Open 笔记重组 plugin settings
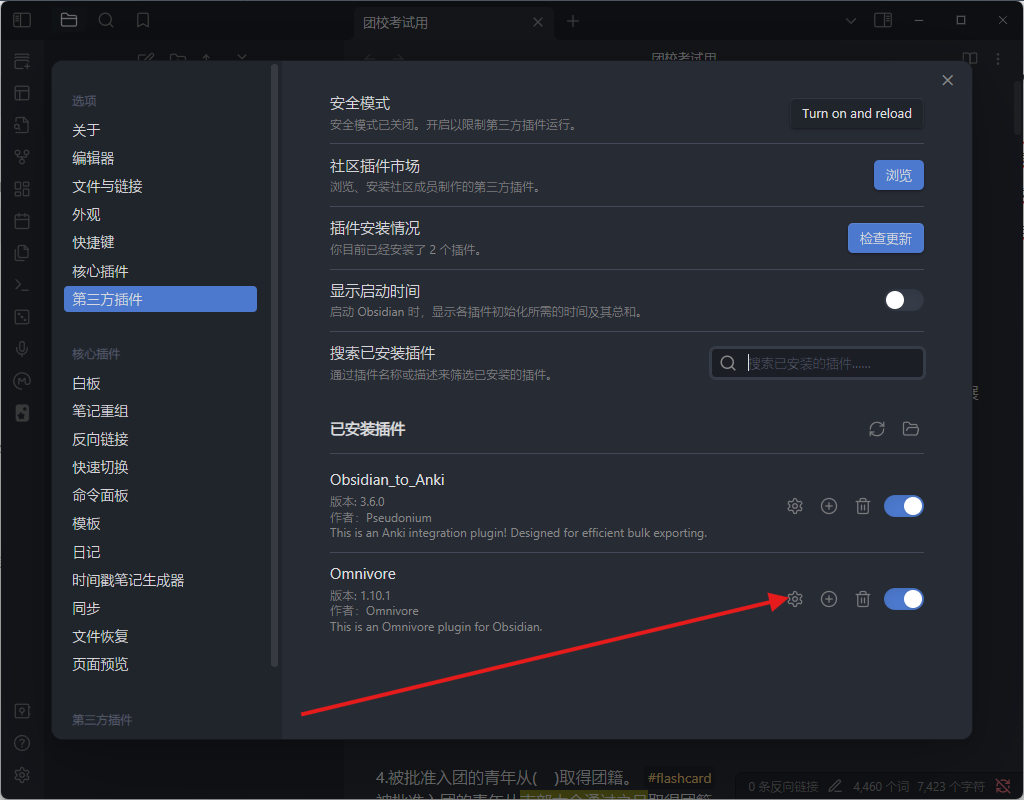1024x800 pixels. pyautogui.click(x=161, y=411)
